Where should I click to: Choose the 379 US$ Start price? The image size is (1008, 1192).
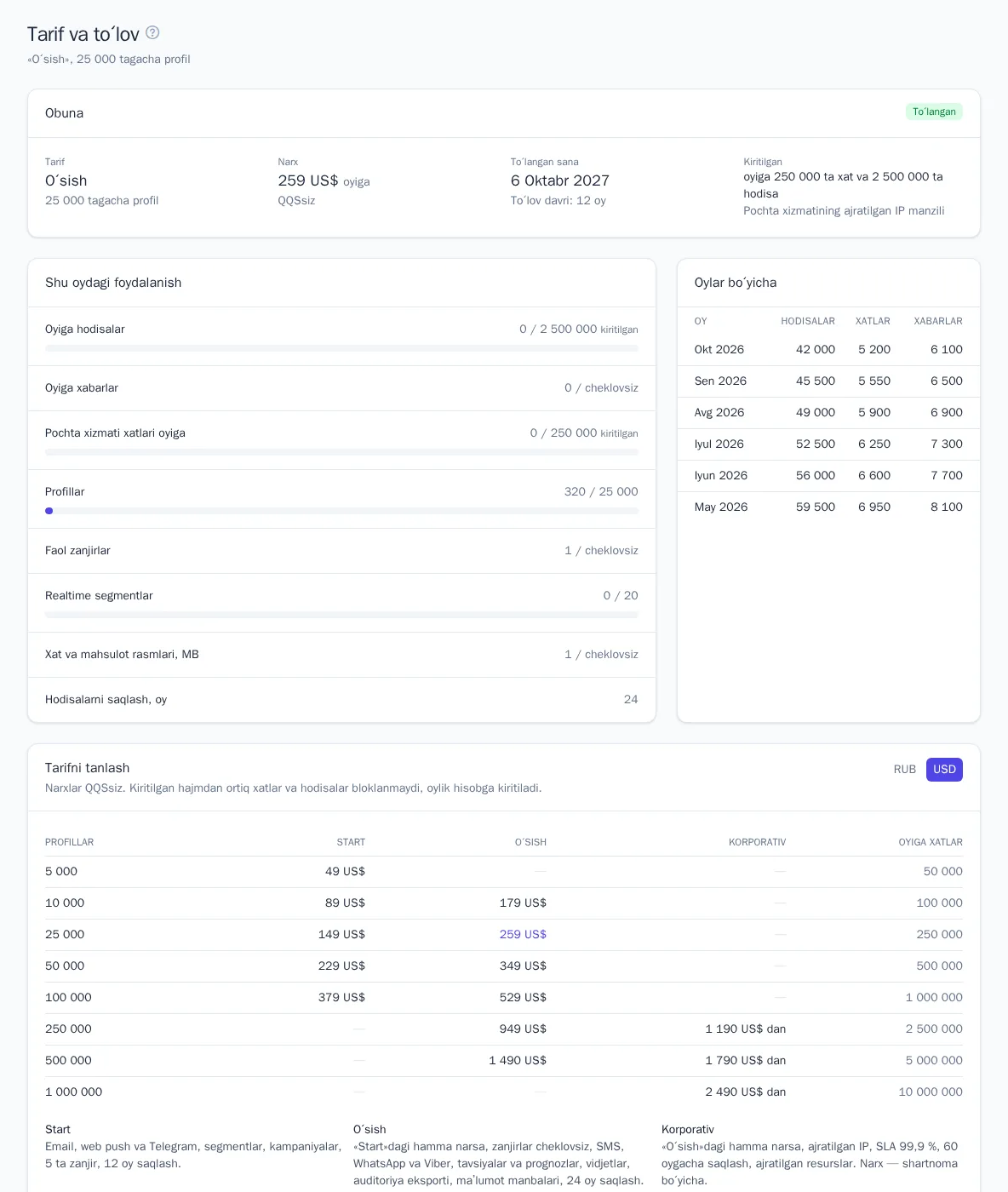(x=341, y=998)
